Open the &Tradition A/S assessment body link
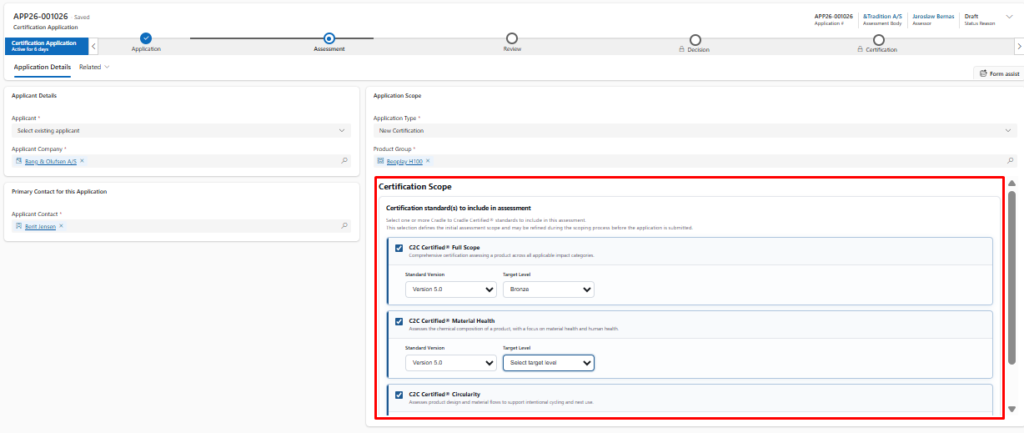 (880, 15)
